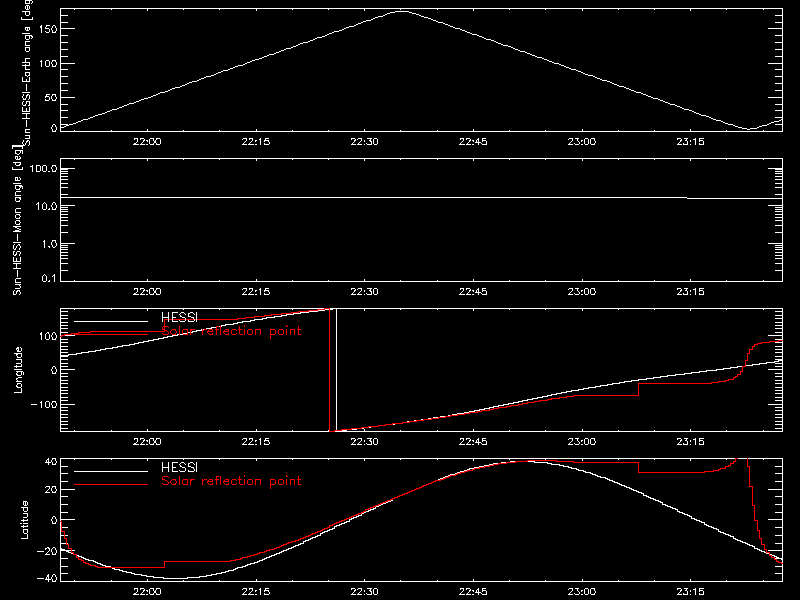The image size is (800, 600).
Task: Click Solar reflection point legend in Longitude plot
Action: click(231, 331)
